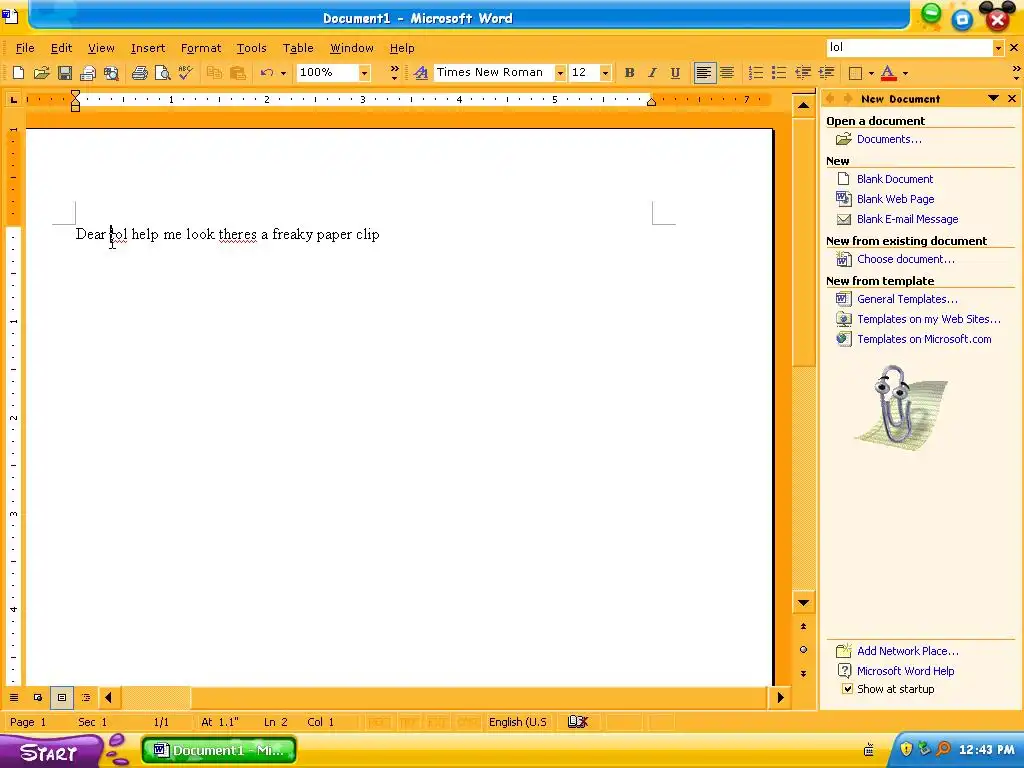Click the Undo arrow icon
The height and width of the screenshot is (768, 1024).
266,72
